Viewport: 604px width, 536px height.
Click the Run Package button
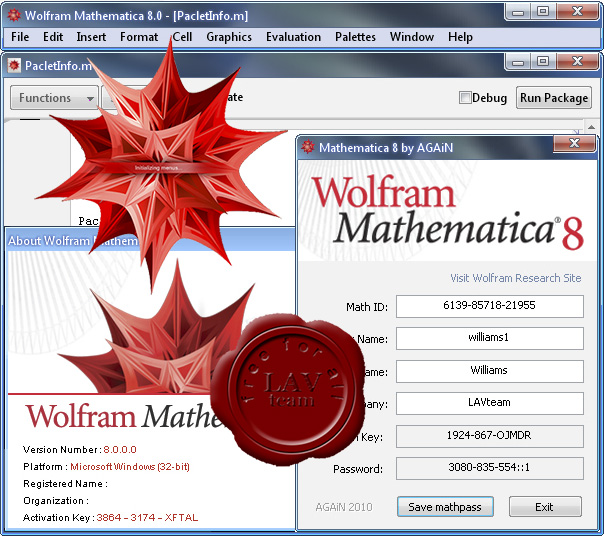click(x=554, y=97)
